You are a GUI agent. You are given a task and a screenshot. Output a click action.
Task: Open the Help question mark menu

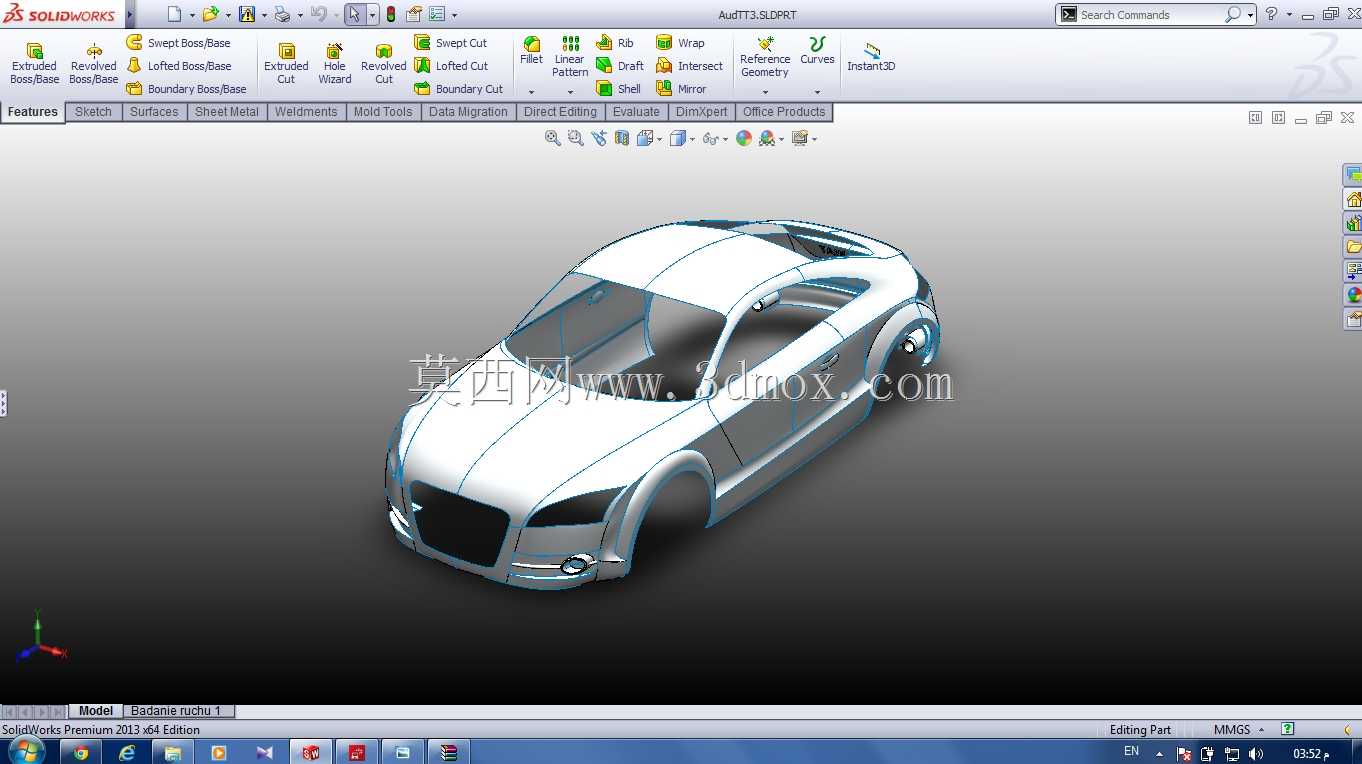tap(1271, 15)
